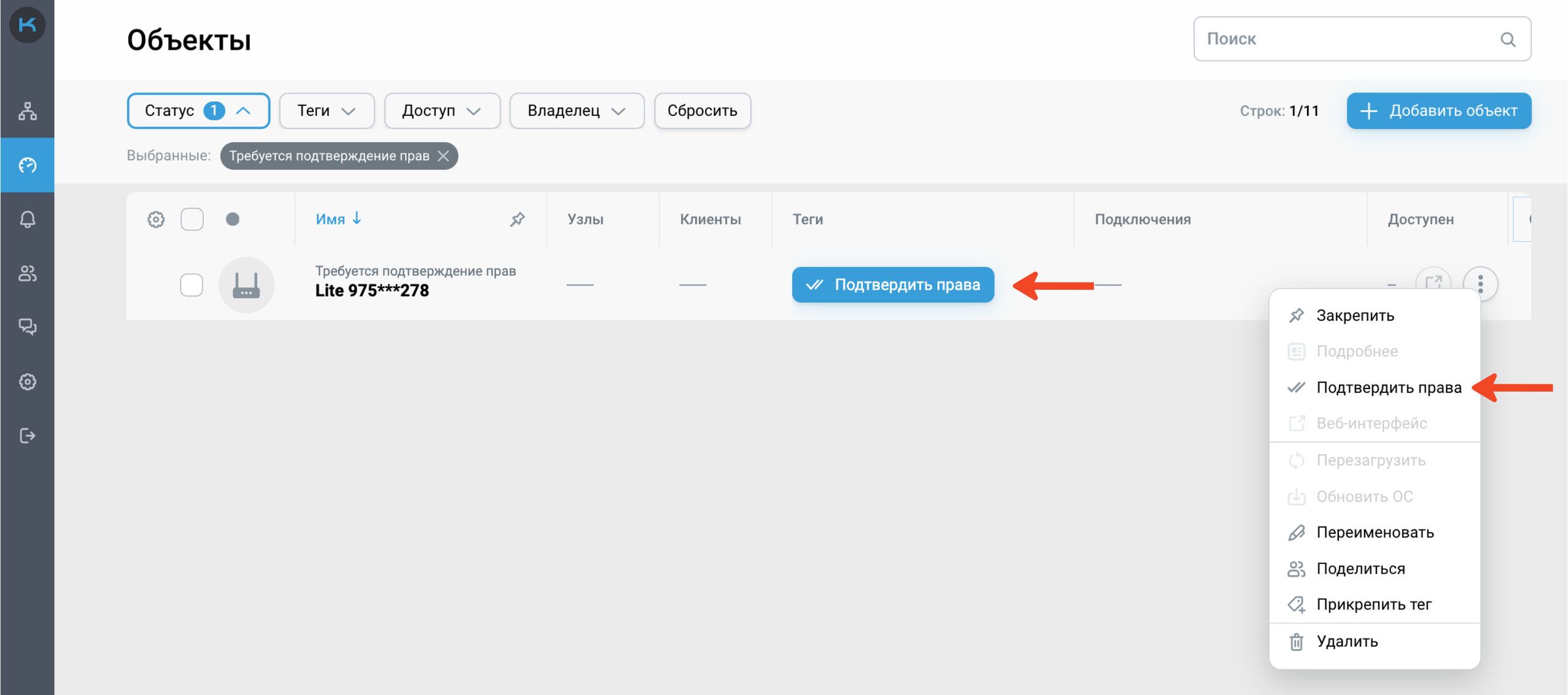Open the network topology sidebar icon
The image size is (1568, 695).
pos(28,111)
